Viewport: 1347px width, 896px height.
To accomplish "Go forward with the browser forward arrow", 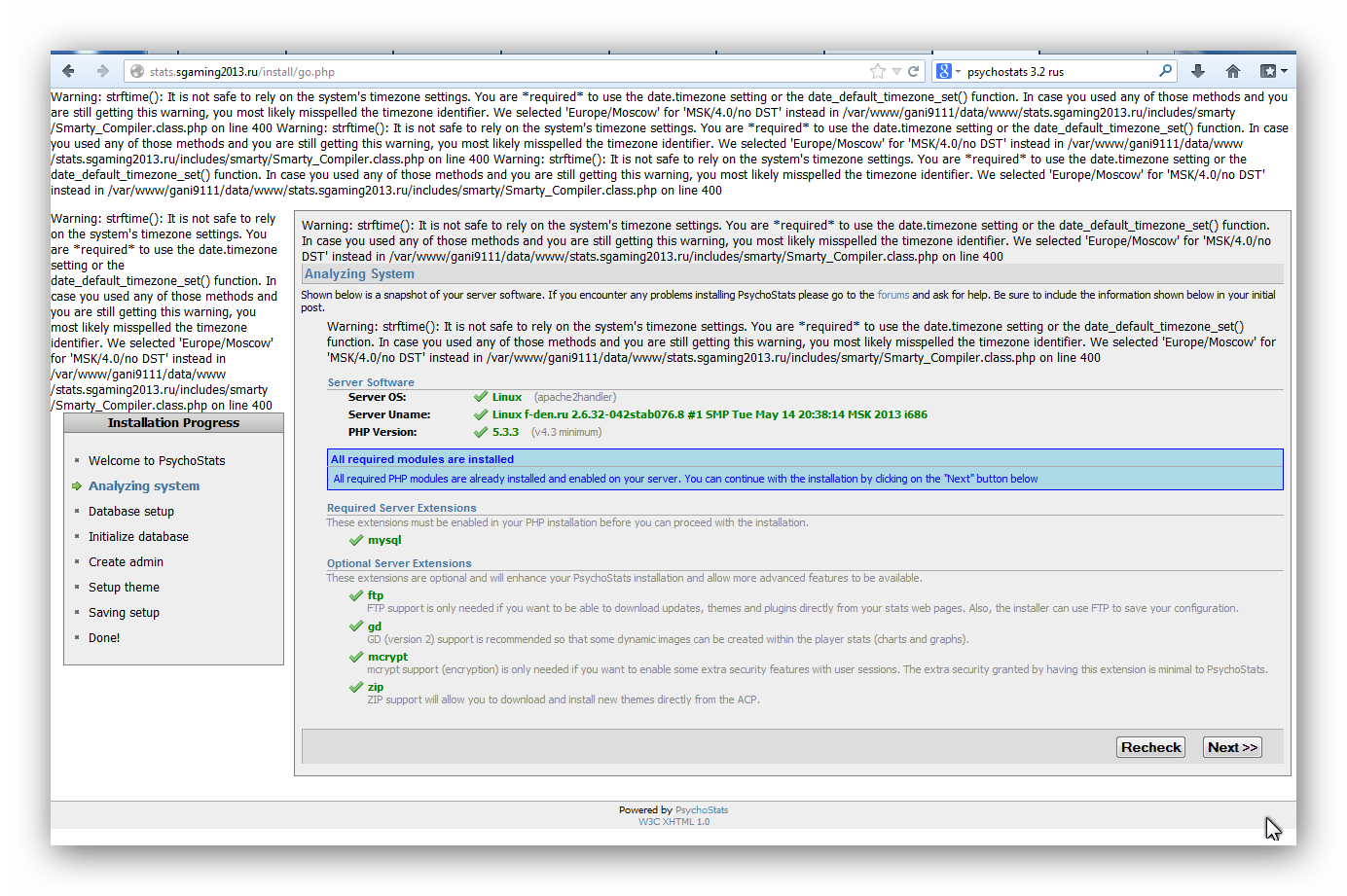I will [103, 71].
